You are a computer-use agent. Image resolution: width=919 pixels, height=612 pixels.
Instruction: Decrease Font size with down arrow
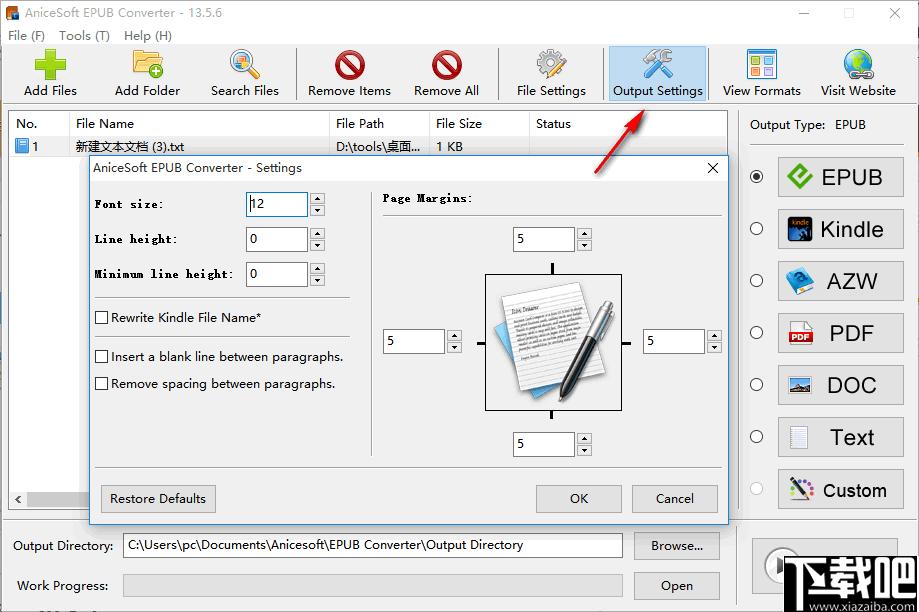(x=317, y=210)
